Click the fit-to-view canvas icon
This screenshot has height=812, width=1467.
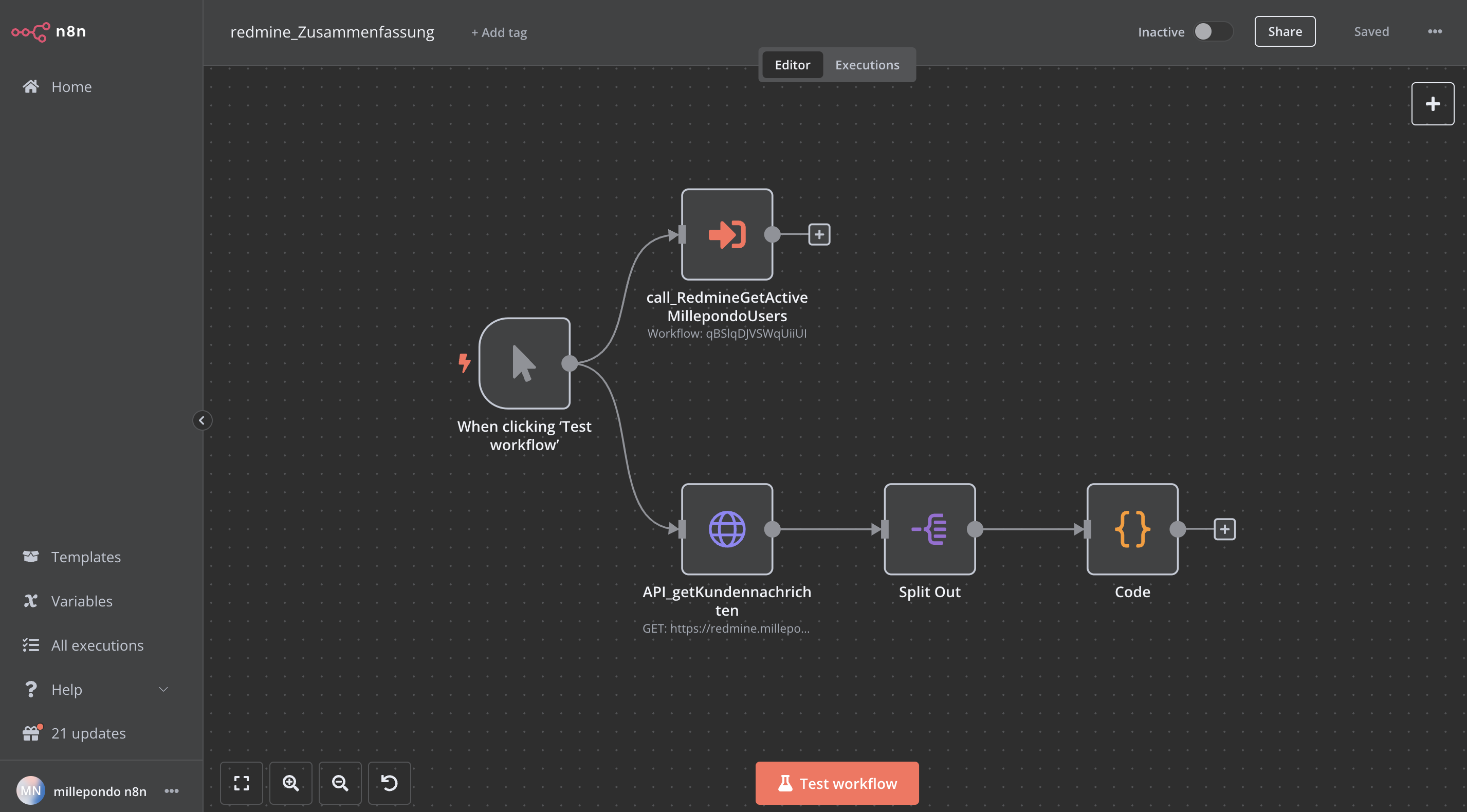click(242, 783)
